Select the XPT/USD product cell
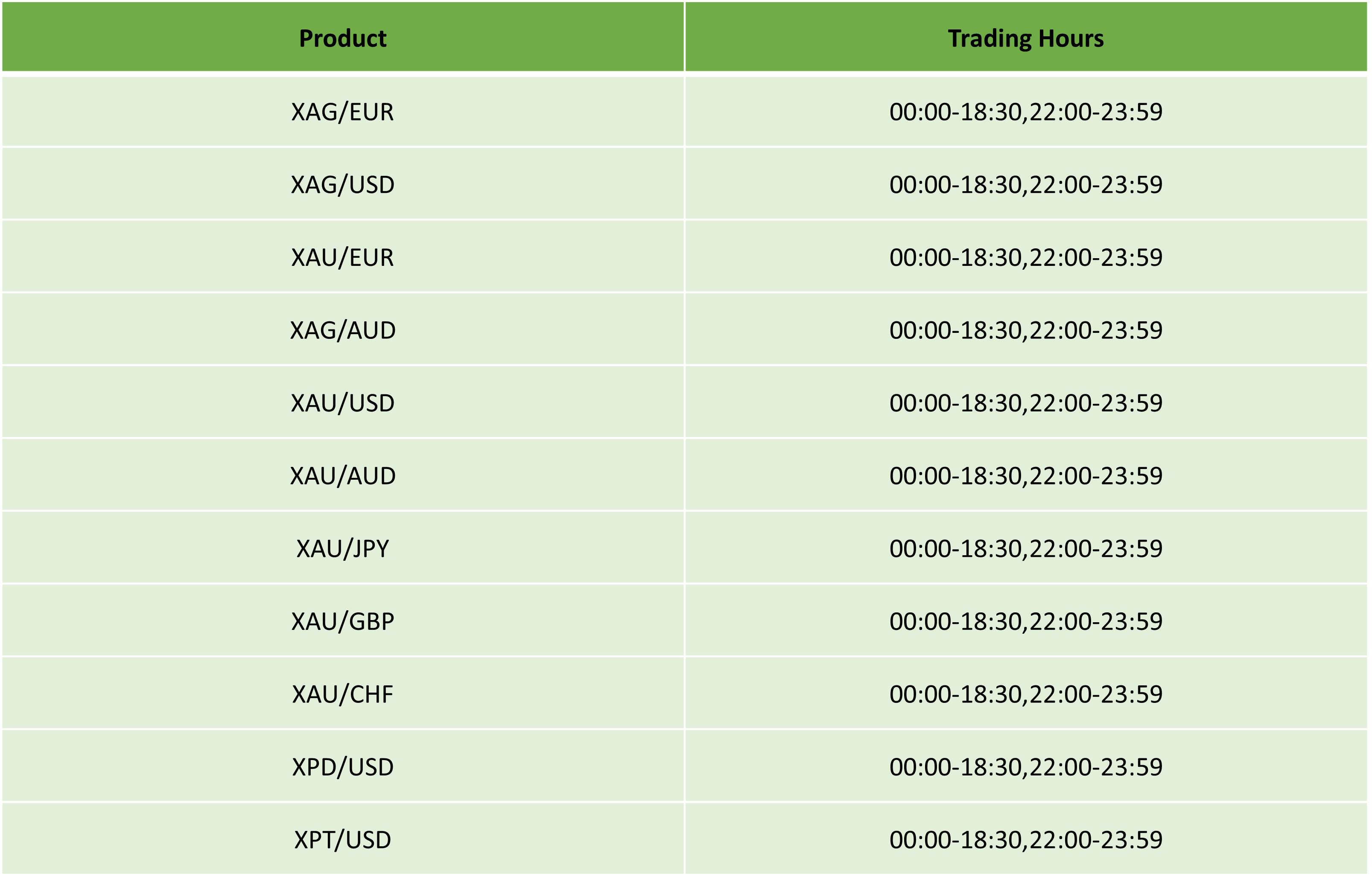1372x877 pixels. (x=342, y=839)
